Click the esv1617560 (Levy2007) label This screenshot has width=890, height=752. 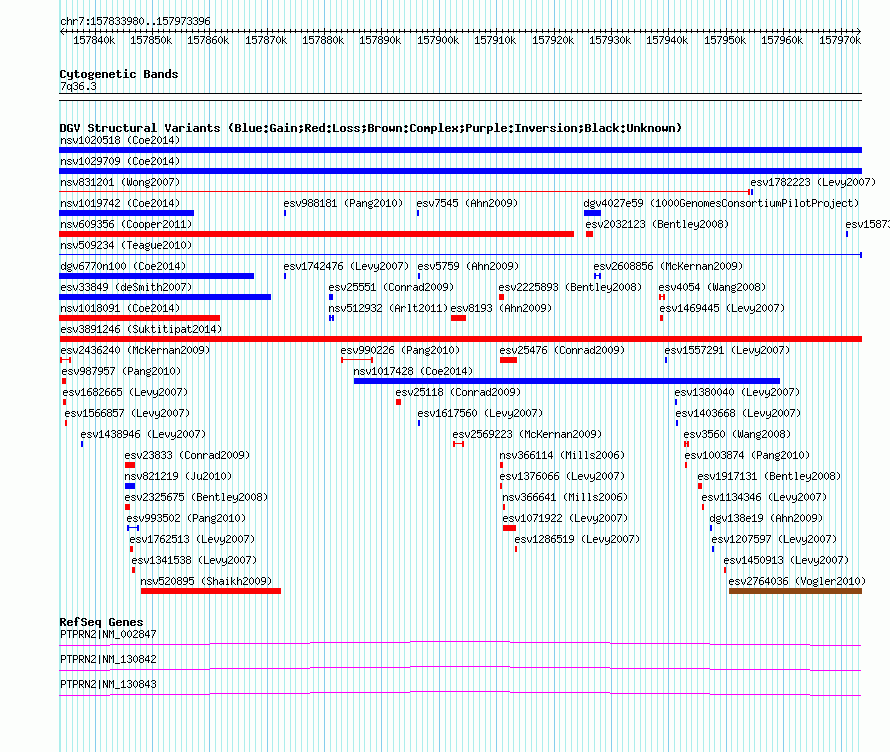click(480, 413)
